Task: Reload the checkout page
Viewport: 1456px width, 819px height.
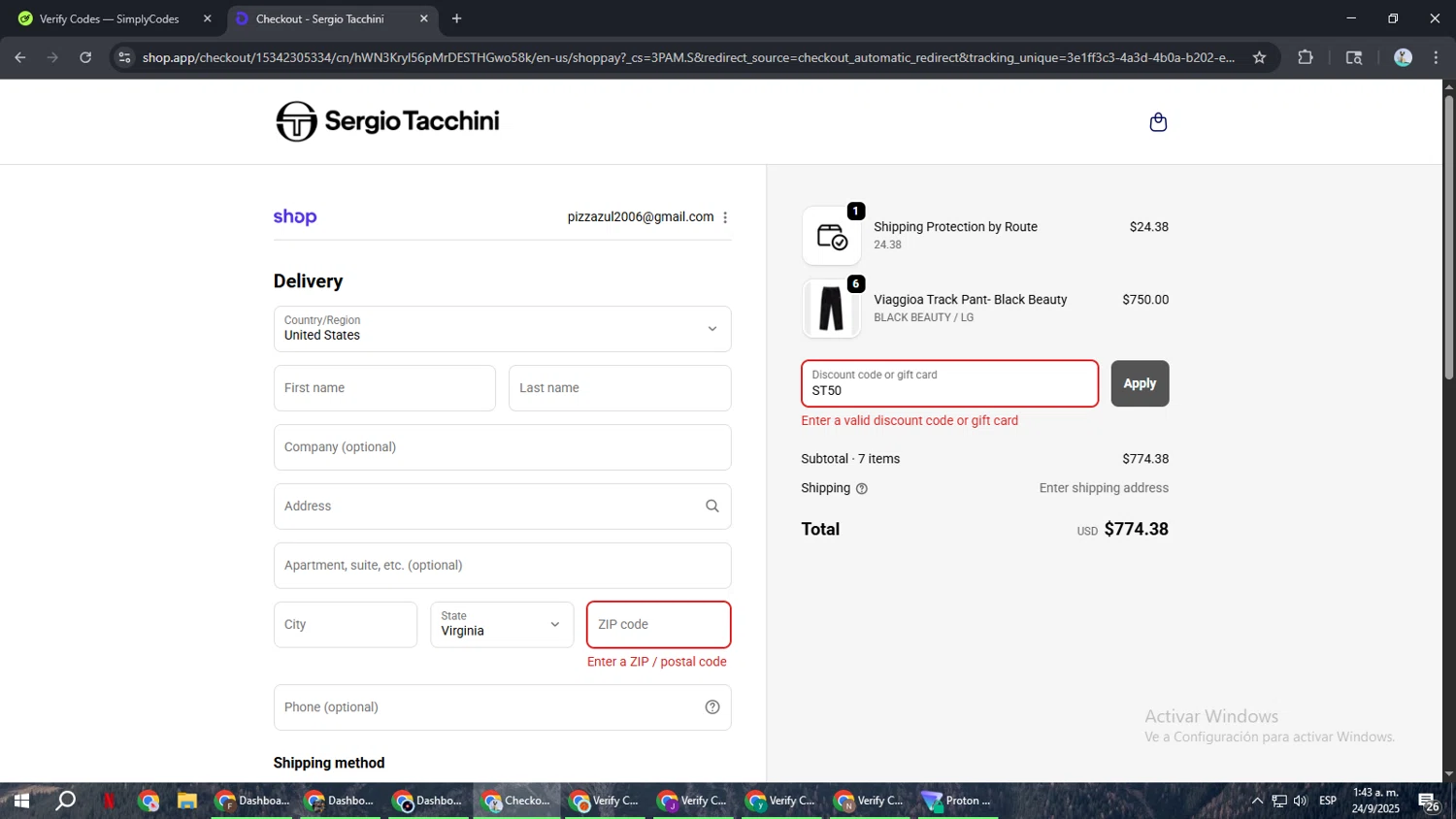Action: 85,57
